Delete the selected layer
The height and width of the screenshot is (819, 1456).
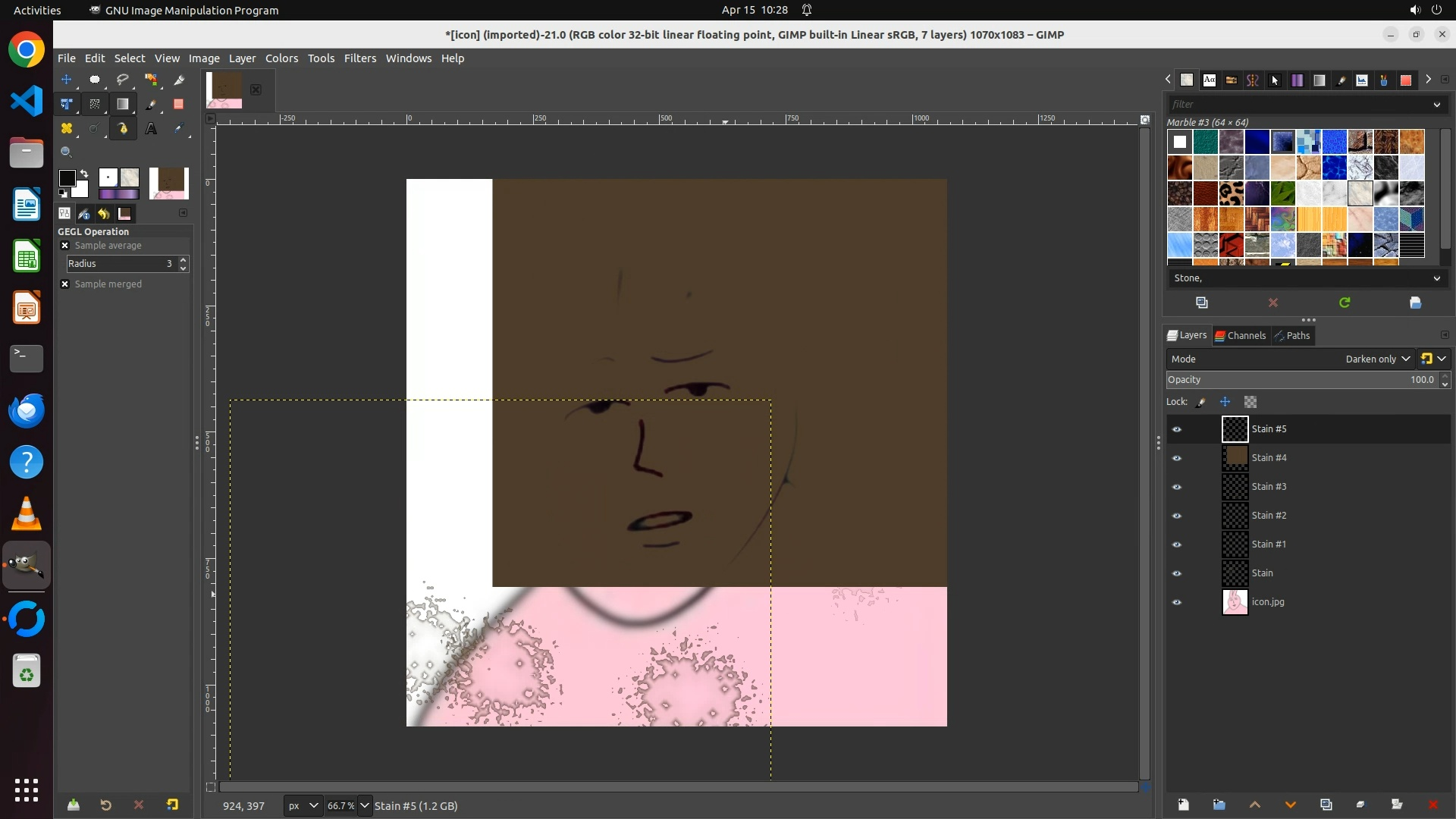[x=1432, y=805]
